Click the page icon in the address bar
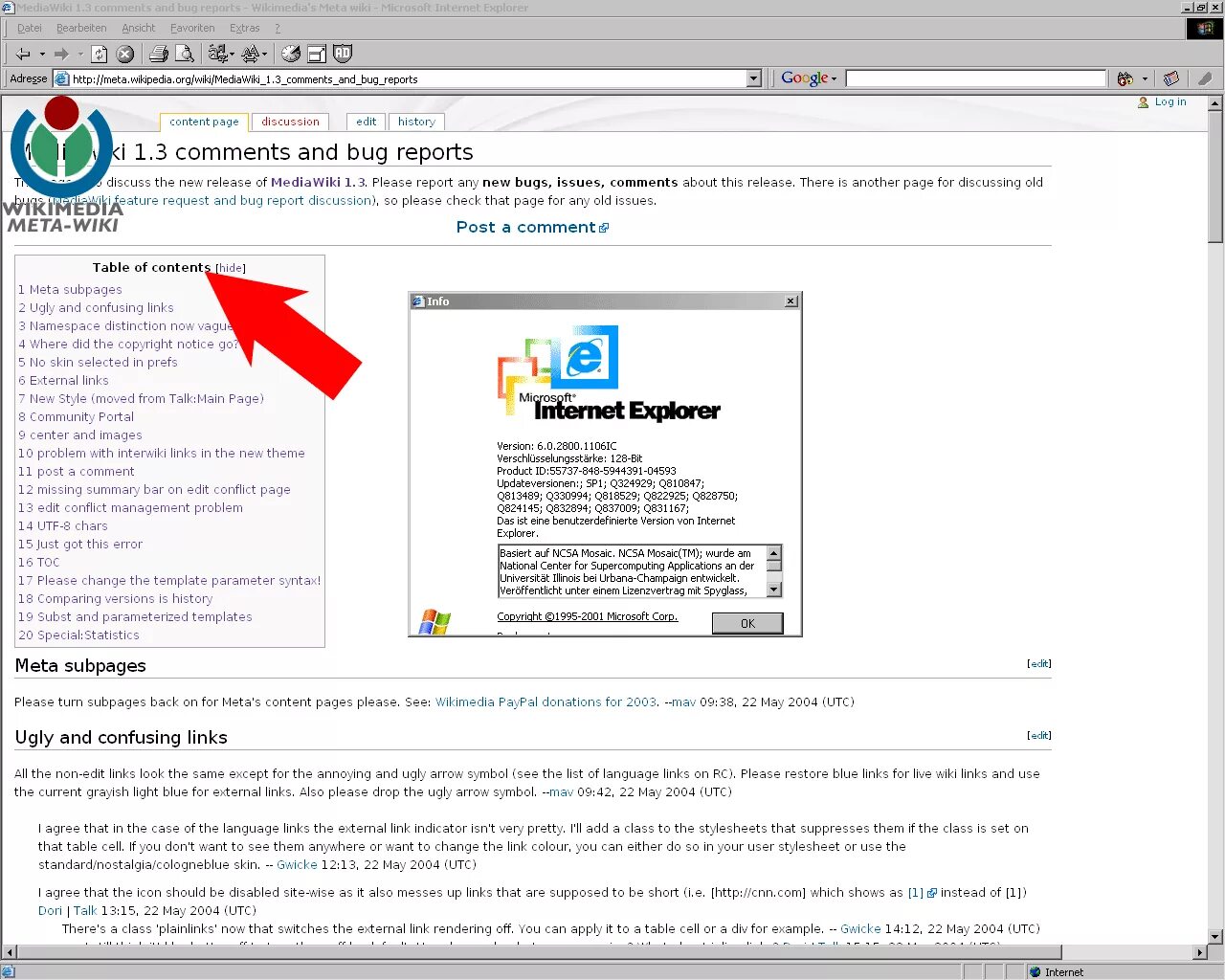This screenshot has width=1225, height=980. point(62,79)
